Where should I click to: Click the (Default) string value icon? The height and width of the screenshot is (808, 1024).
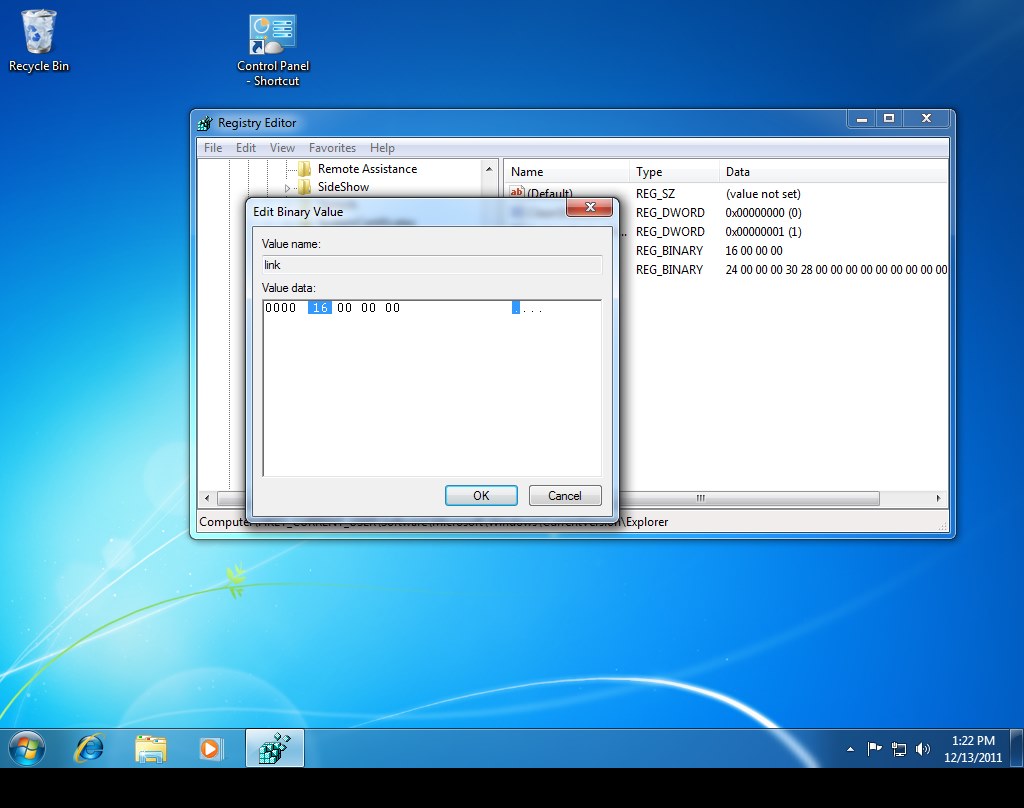(517, 192)
